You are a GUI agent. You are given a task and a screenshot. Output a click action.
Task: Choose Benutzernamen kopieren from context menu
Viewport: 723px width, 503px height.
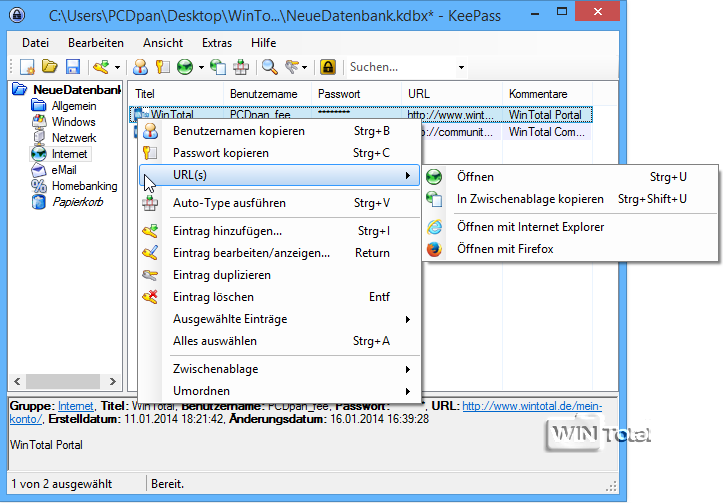(x=279, y=131)
